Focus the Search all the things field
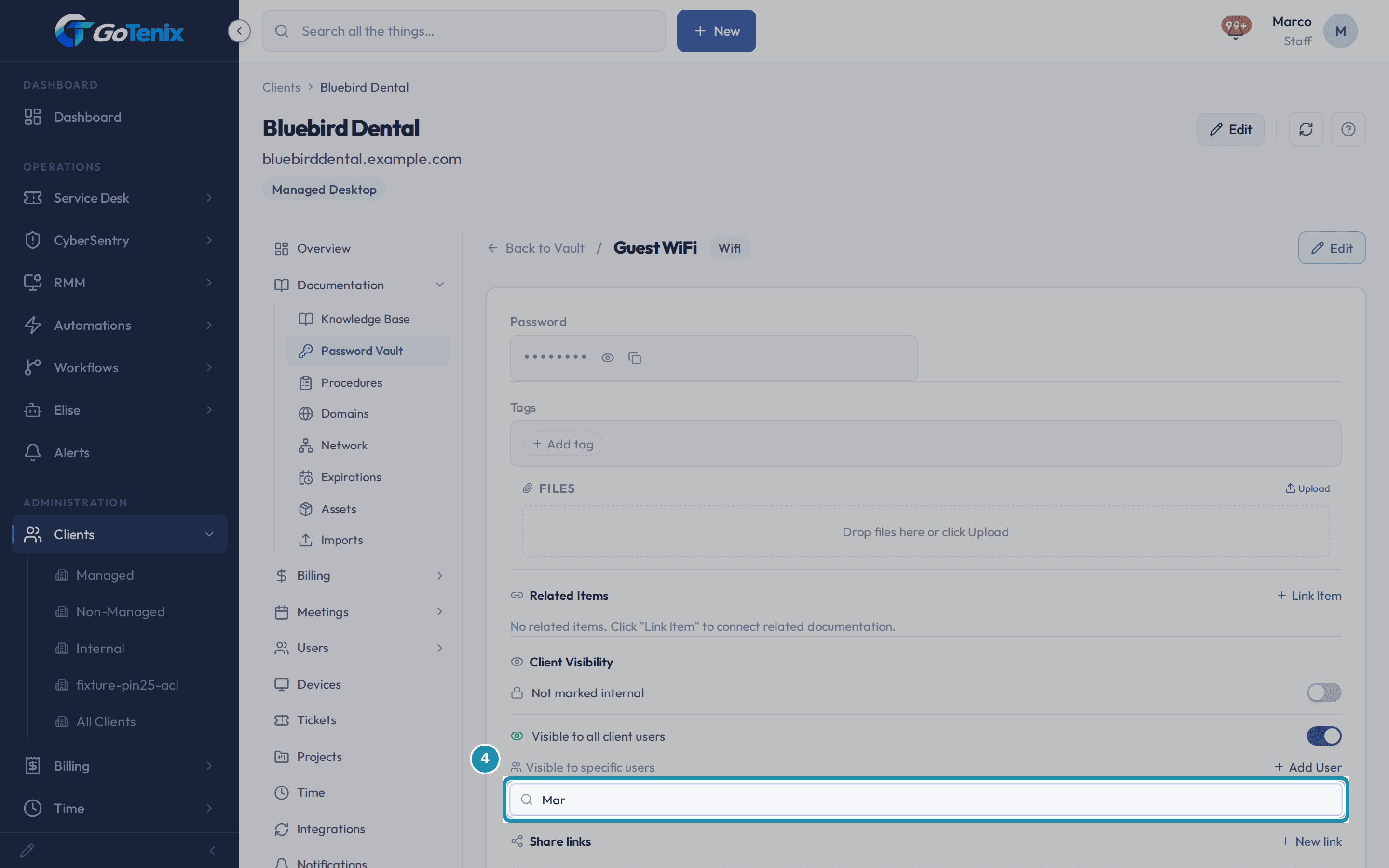This screenshot has height=868, width=1389. tap(464, 31)
